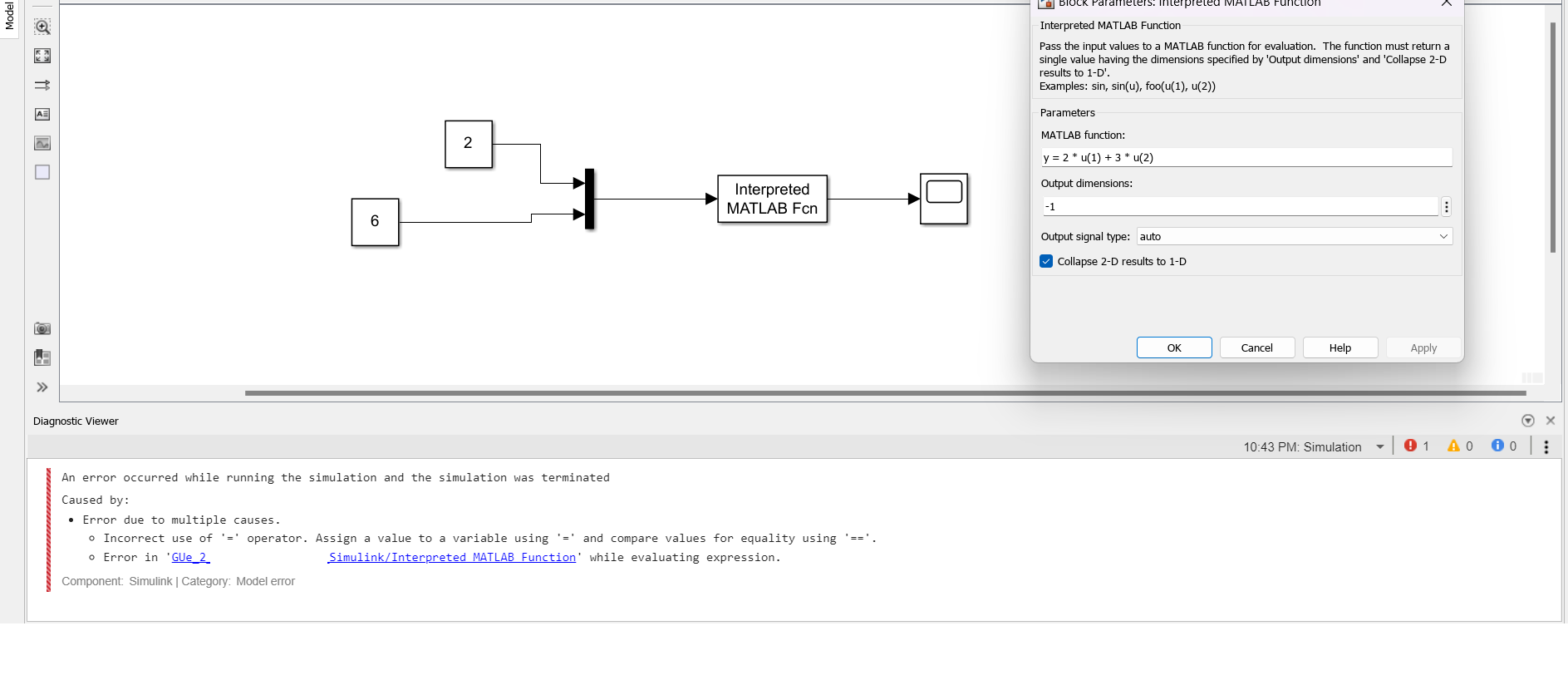Open the 10:43 PM Simulation dropdown
1568x680 pixels.
(1380, 447)
